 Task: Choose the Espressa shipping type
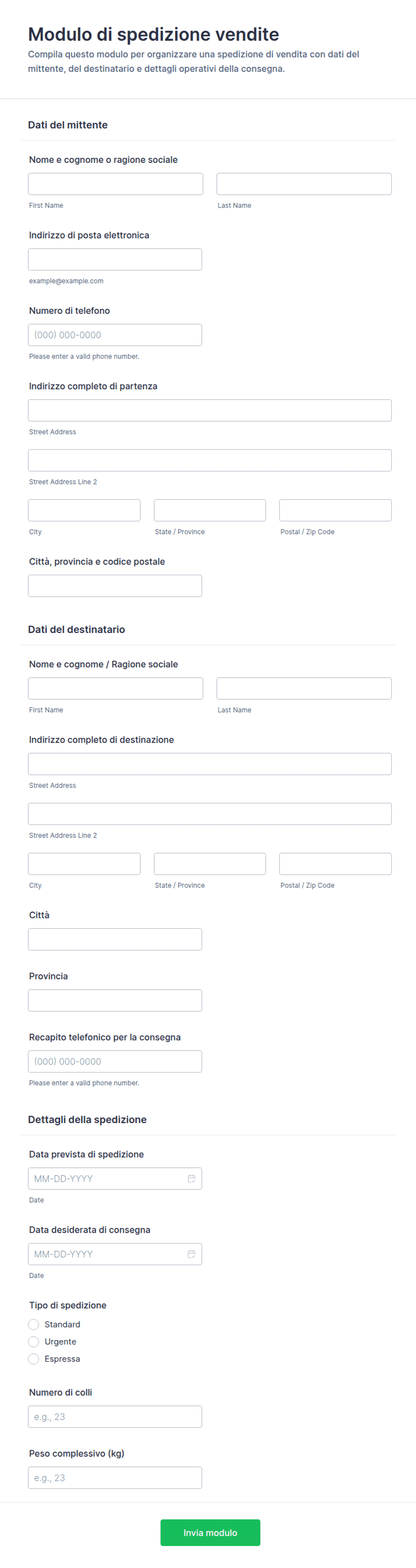(x=34, y=1359)
